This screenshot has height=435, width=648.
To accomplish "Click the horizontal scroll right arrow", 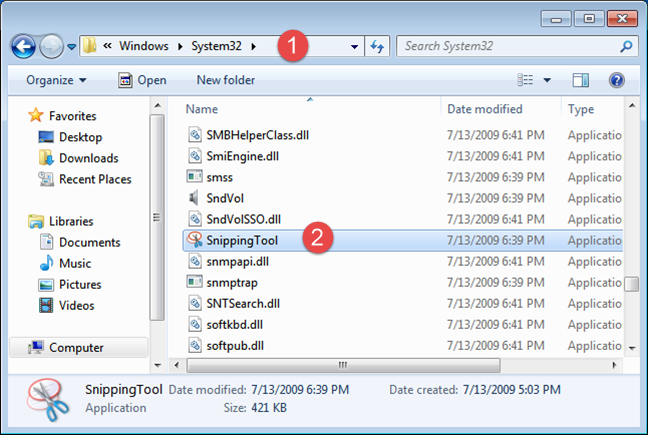I will pos(615,365).
